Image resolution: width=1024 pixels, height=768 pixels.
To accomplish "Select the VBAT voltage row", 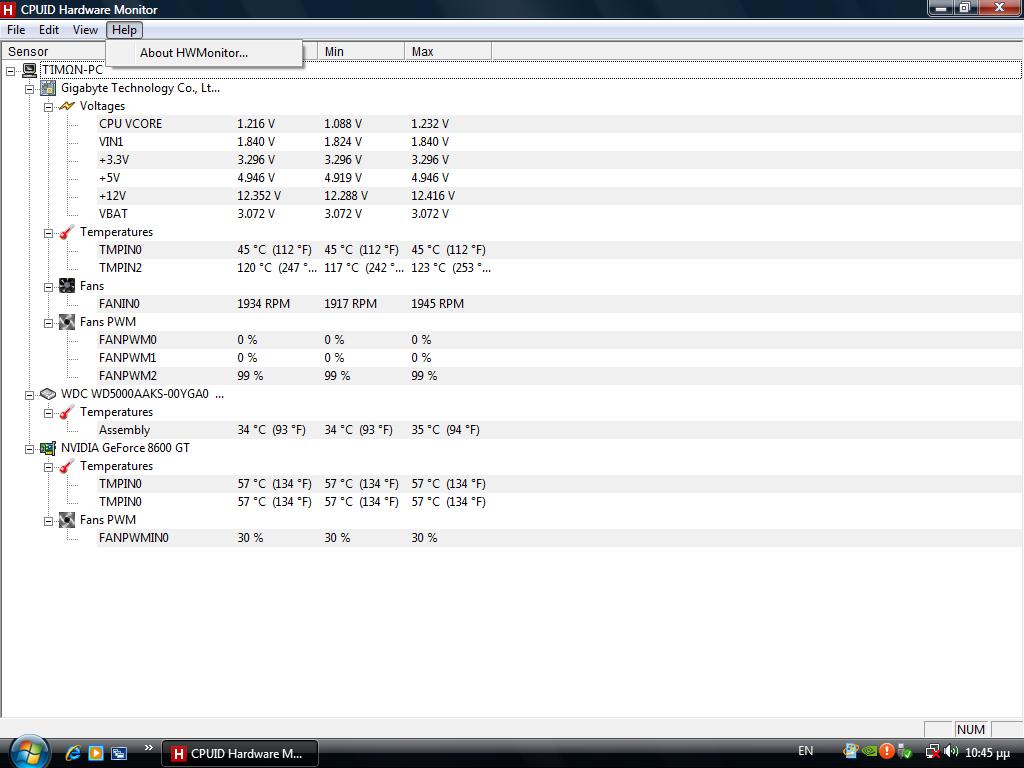I will pyautogui.click(x=560, y=214).
